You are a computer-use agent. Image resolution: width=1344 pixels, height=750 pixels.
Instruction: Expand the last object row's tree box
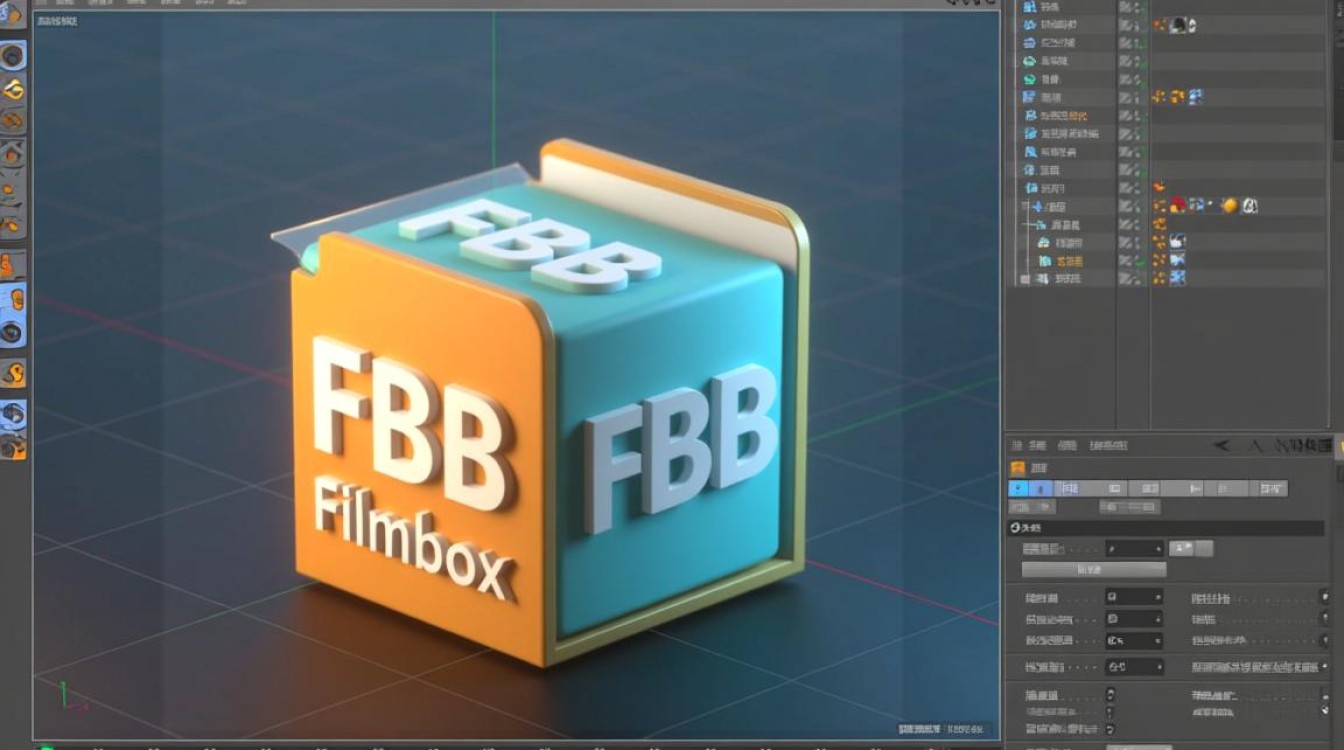(1024, 279)
